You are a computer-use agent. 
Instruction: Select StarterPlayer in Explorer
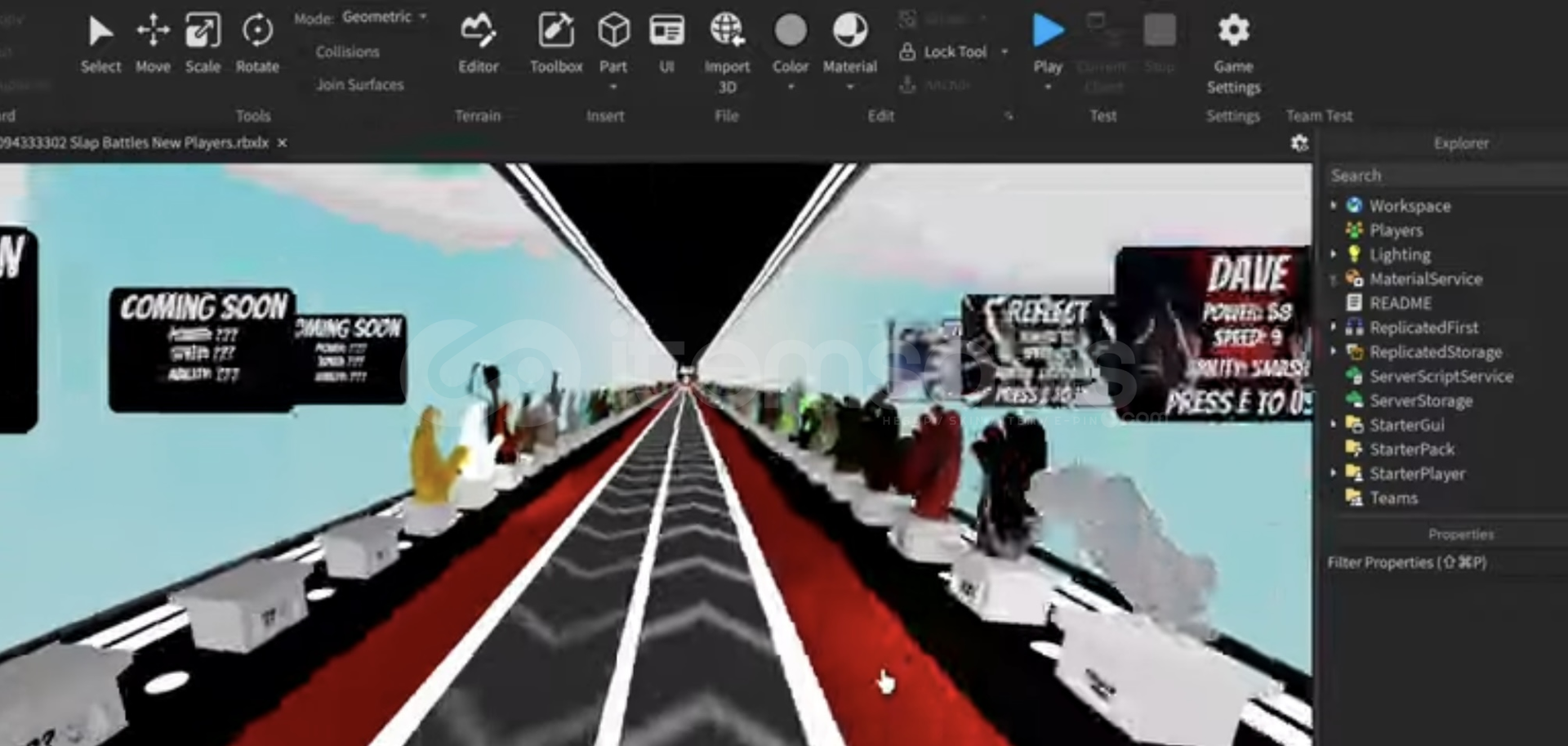point(1417,474)
